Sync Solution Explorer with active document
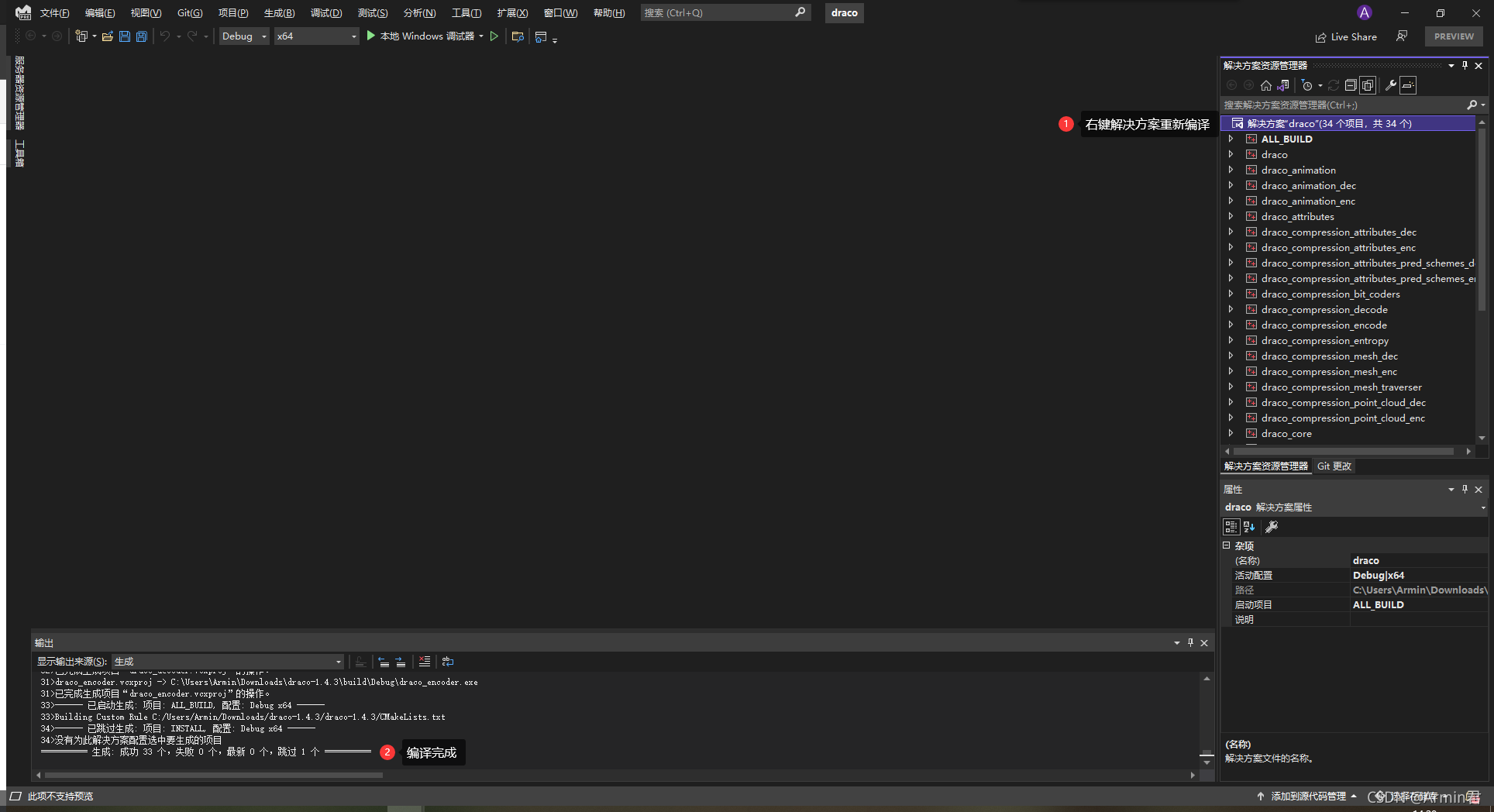1494x812 pixels. 1282,85
